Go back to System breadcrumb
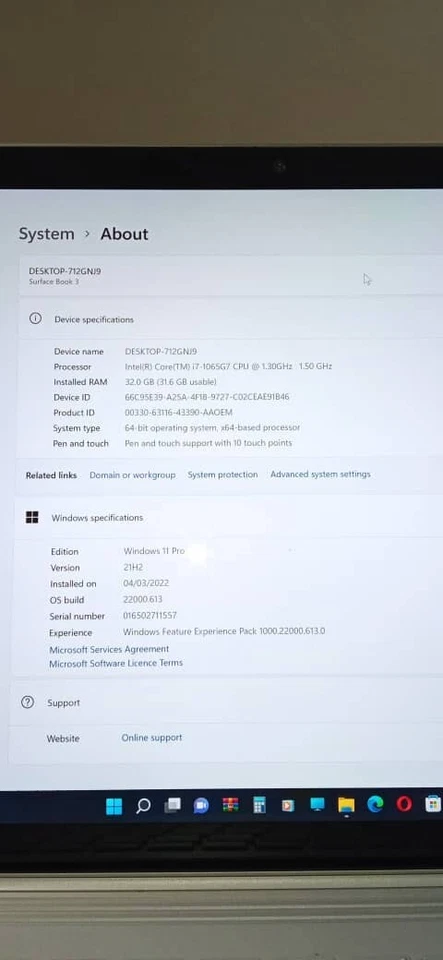This screenshot has height=960, width=443. [x=47, y=234]
